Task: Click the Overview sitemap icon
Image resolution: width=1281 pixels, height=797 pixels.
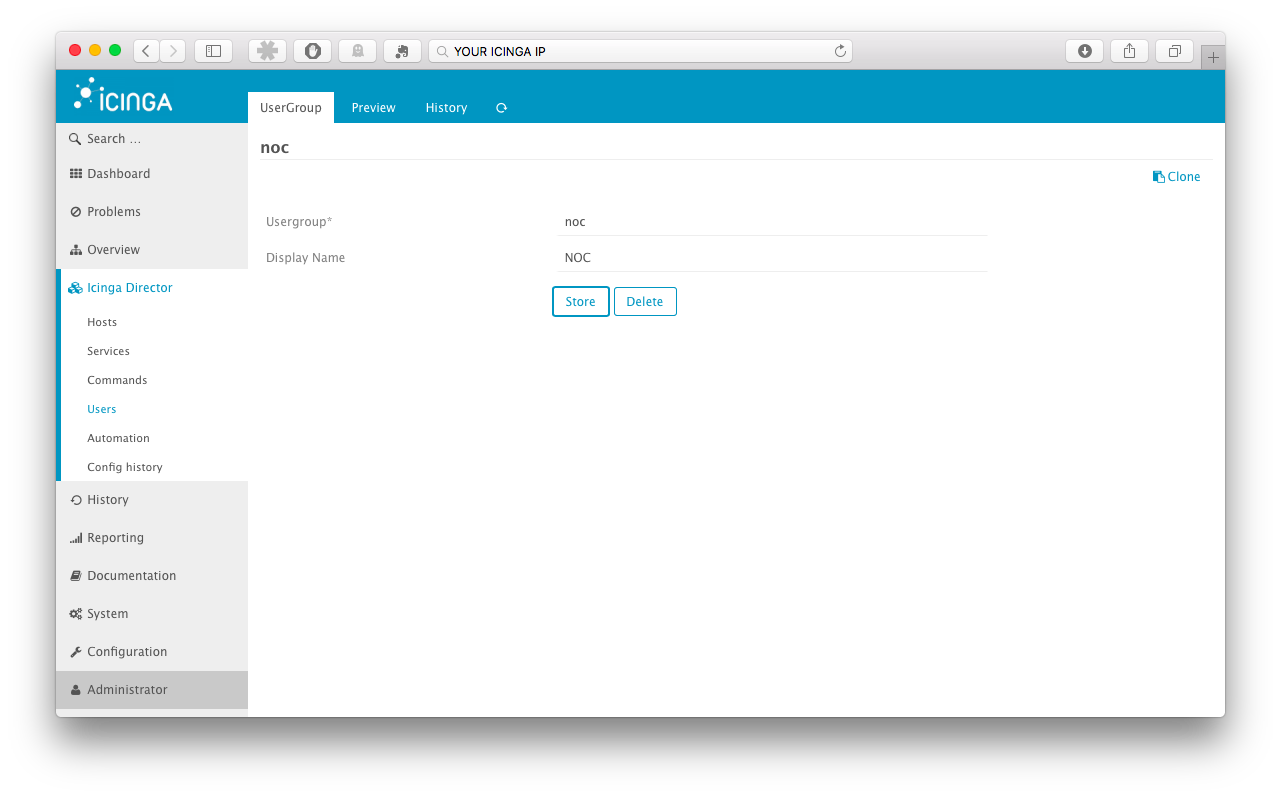Action: click(x=76, y=250)
